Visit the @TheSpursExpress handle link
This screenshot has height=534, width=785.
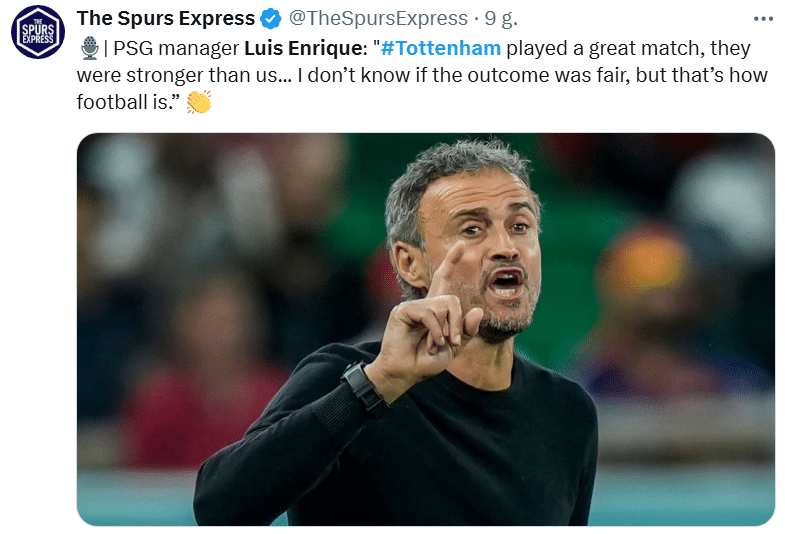pyautogui.click(x=378, y=19)
